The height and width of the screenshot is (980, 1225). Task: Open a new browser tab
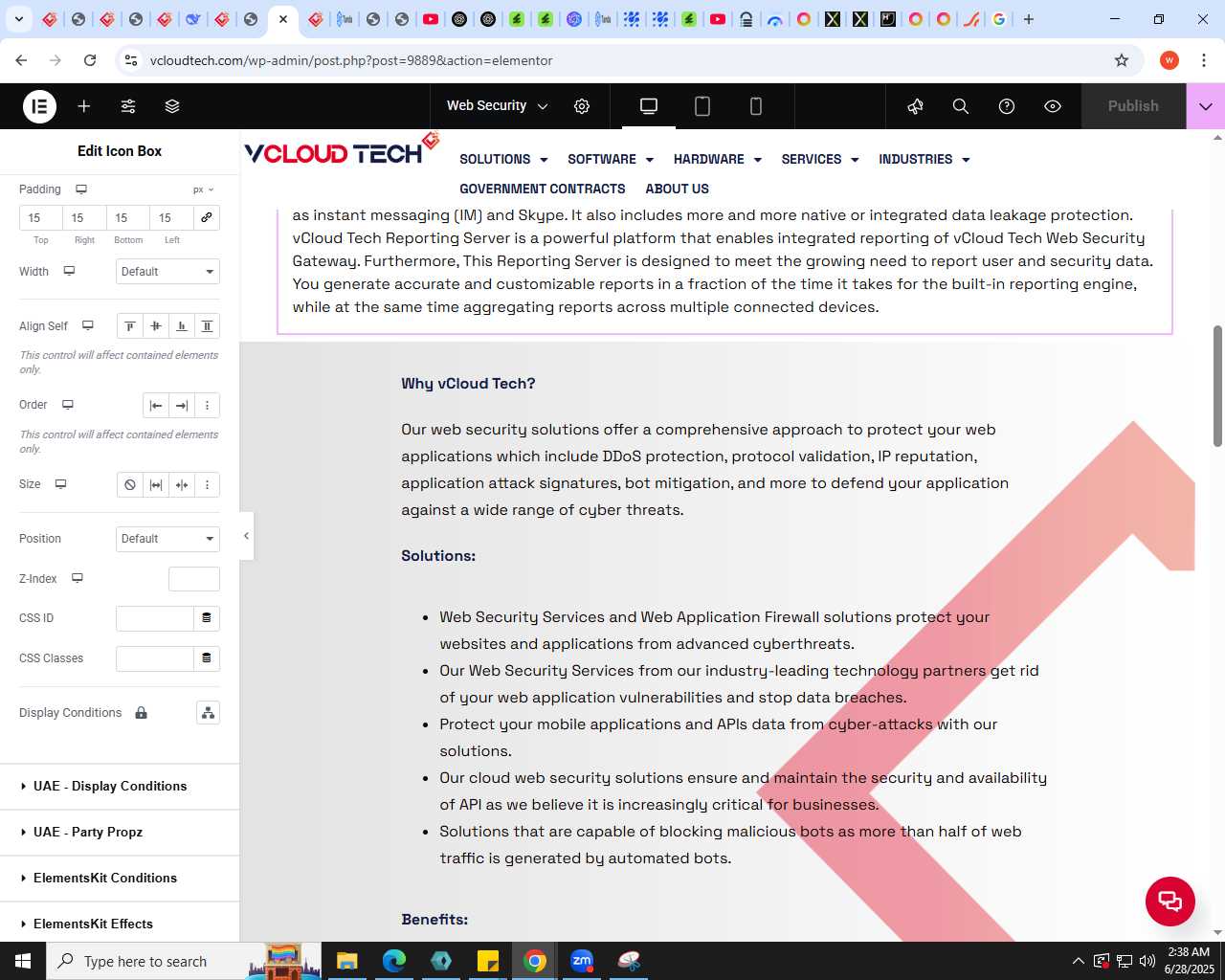(x=1029, y=19)
